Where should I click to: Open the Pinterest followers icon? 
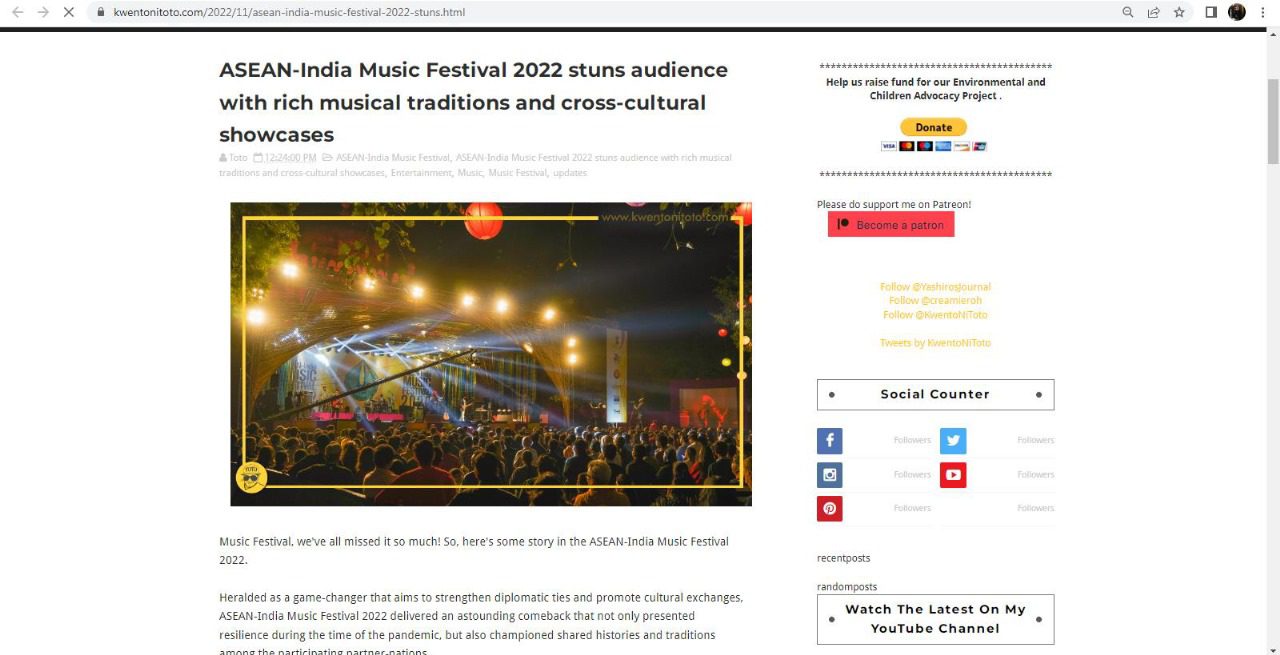[830, 509]
